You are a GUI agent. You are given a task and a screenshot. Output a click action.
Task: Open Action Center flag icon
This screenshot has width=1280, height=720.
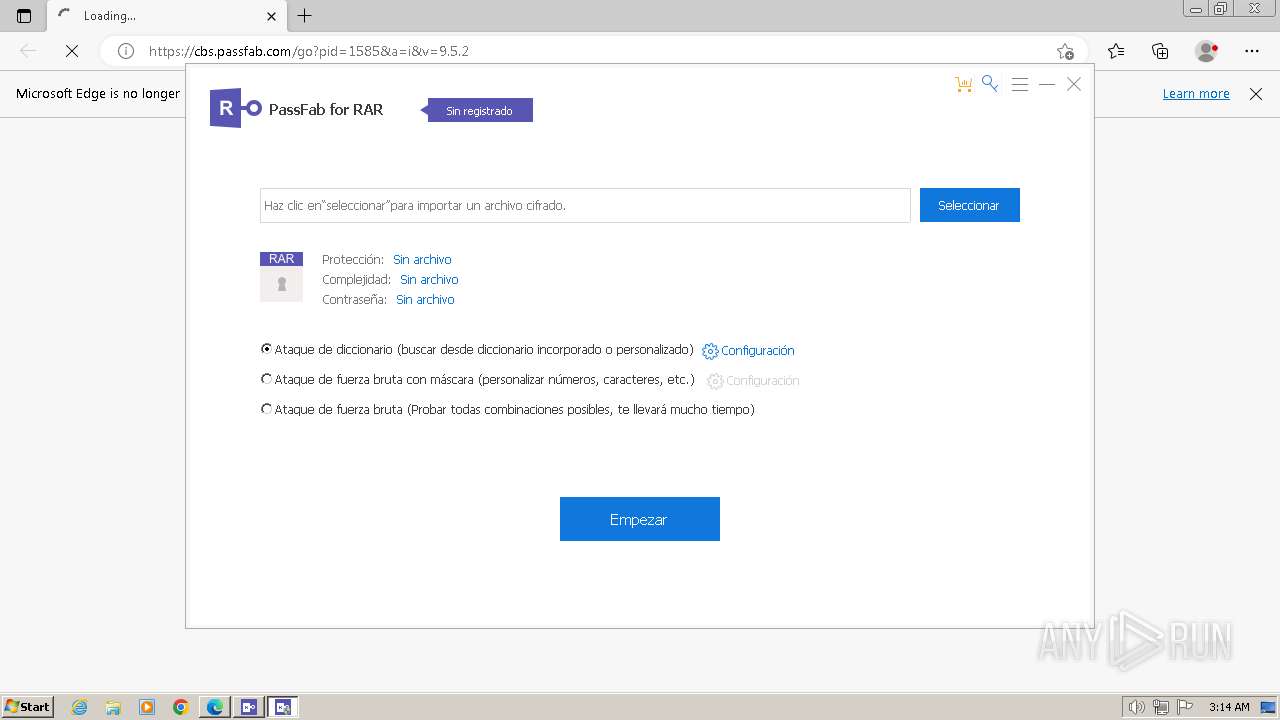pos(1184,707)
